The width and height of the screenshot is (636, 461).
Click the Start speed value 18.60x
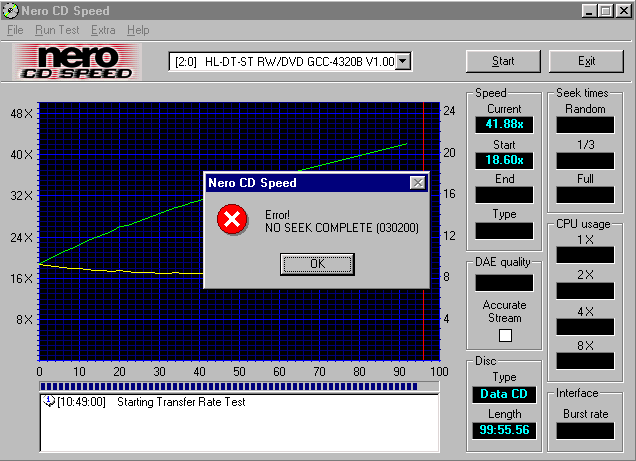point(504,160)
